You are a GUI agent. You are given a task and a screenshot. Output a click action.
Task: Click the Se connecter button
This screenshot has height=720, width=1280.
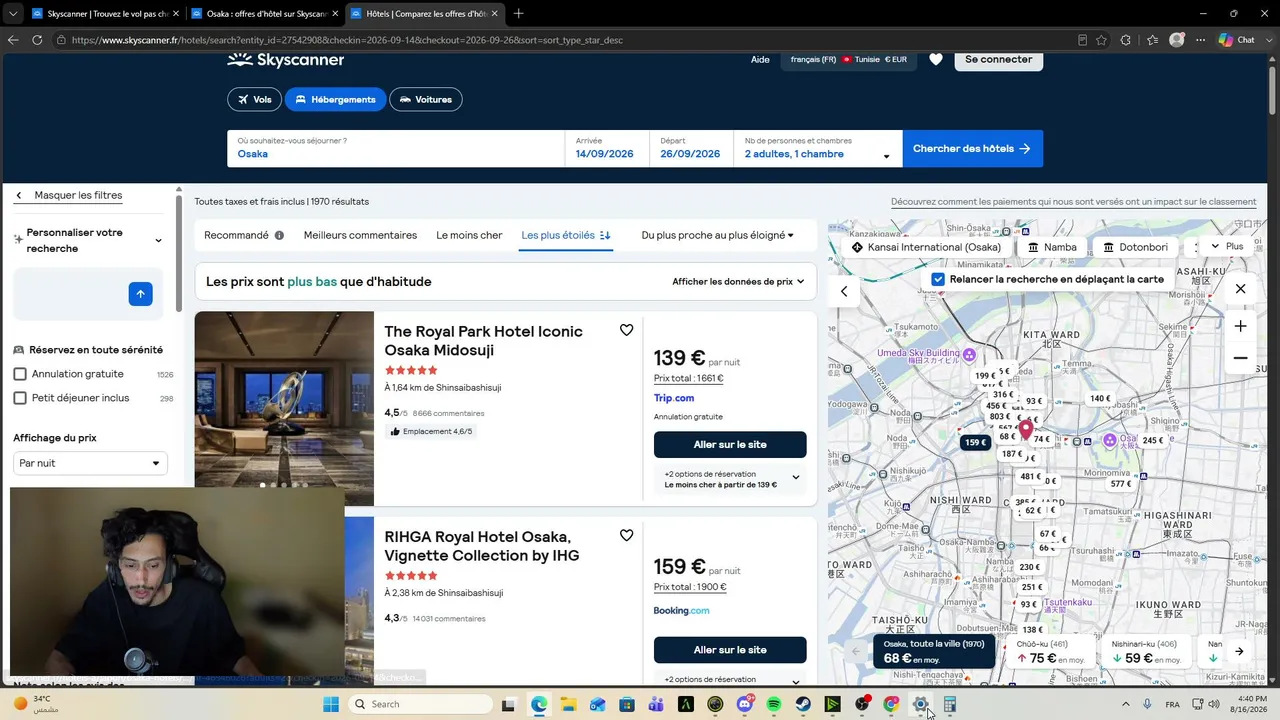pos(999,59)
